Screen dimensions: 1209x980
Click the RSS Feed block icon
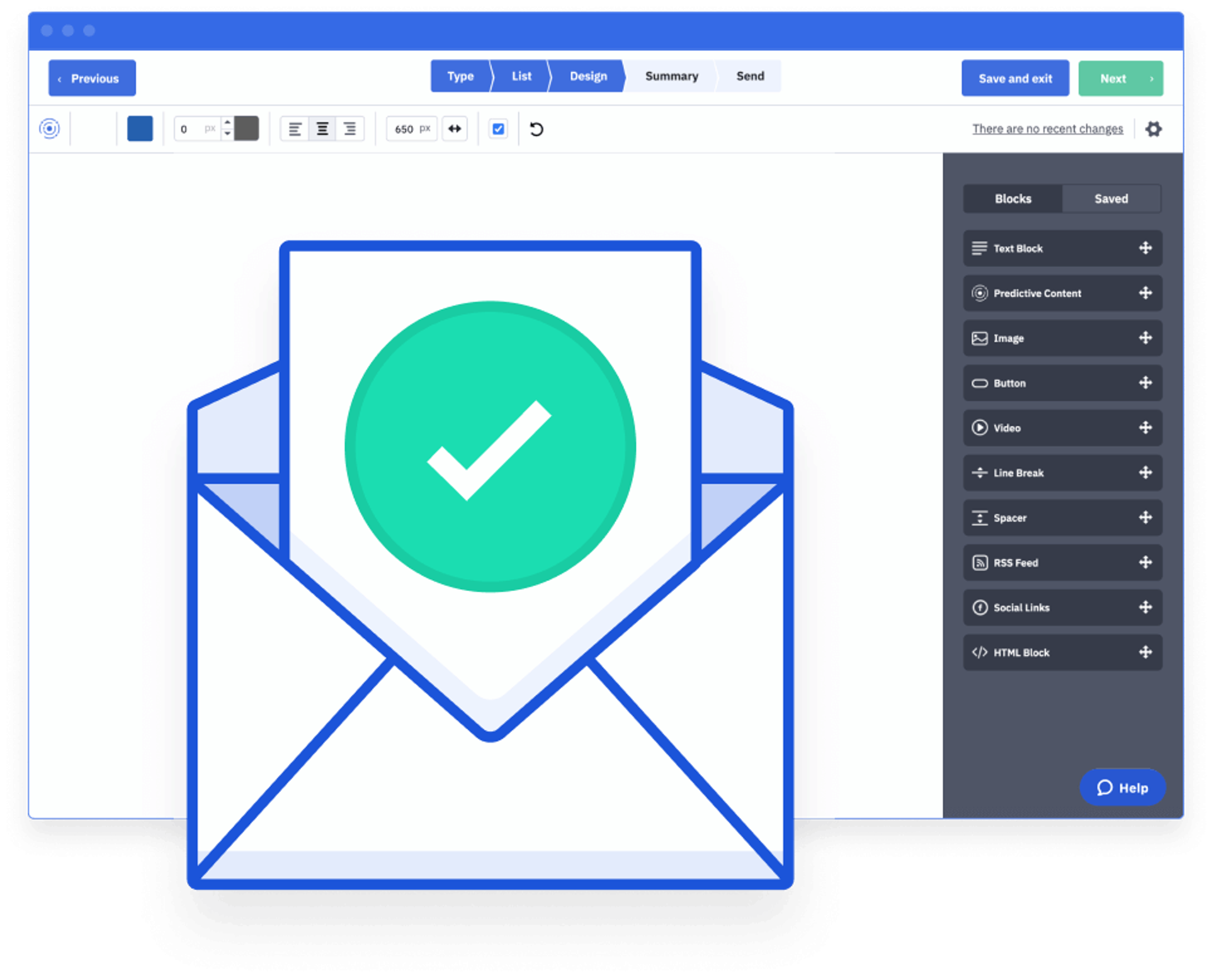(980, 563)
